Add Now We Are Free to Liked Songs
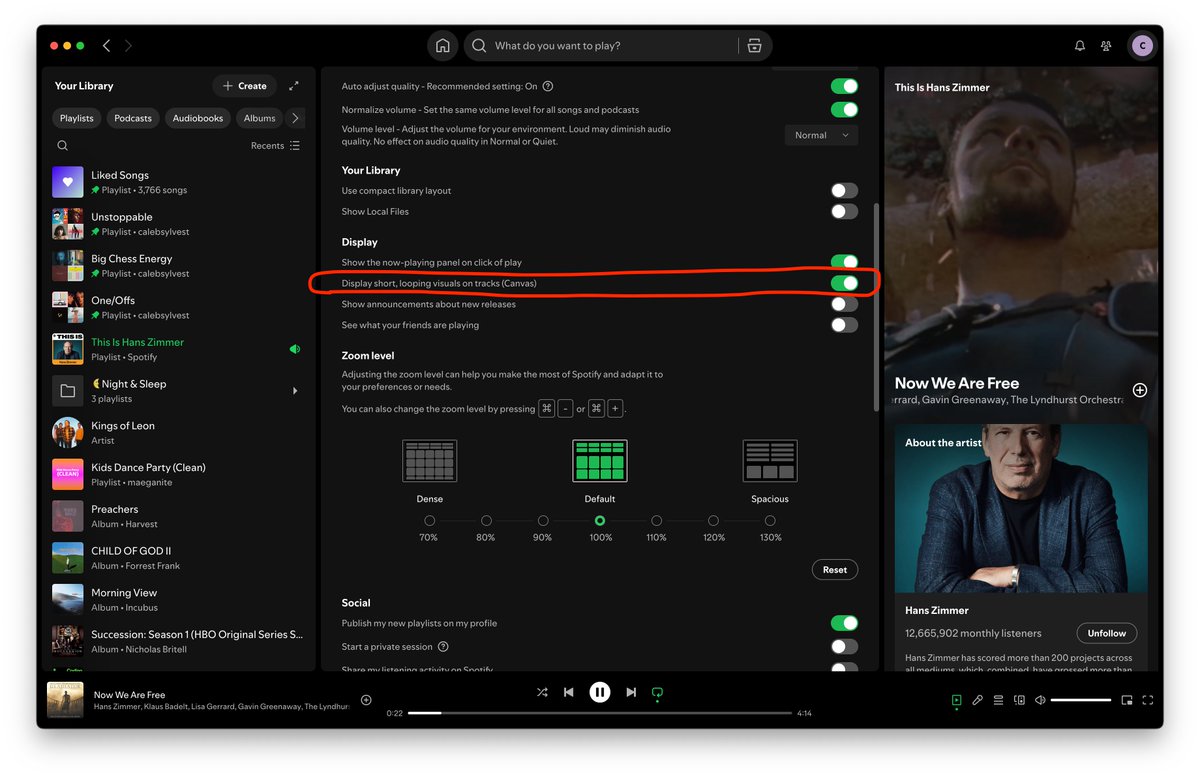 pyautogui.click(x=1140, y=390)
